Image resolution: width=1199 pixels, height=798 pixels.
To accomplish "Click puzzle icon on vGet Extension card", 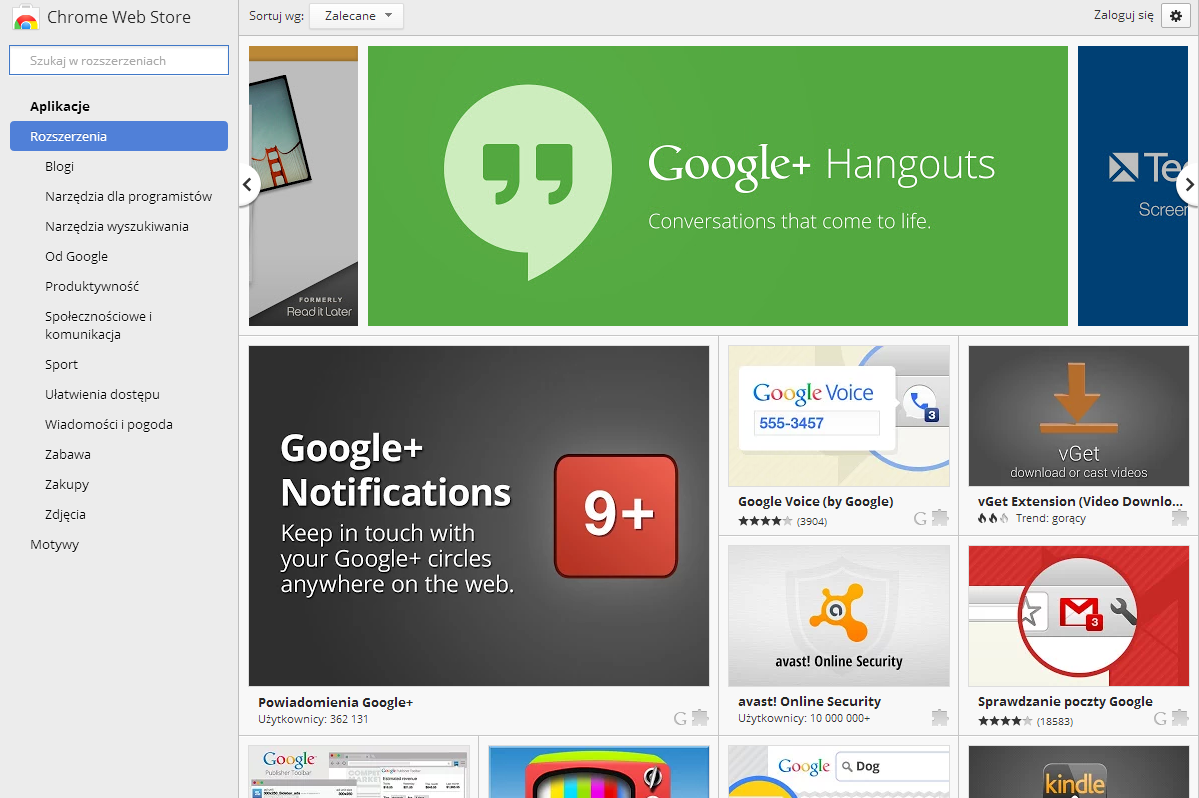I will tap(1180, 518).
